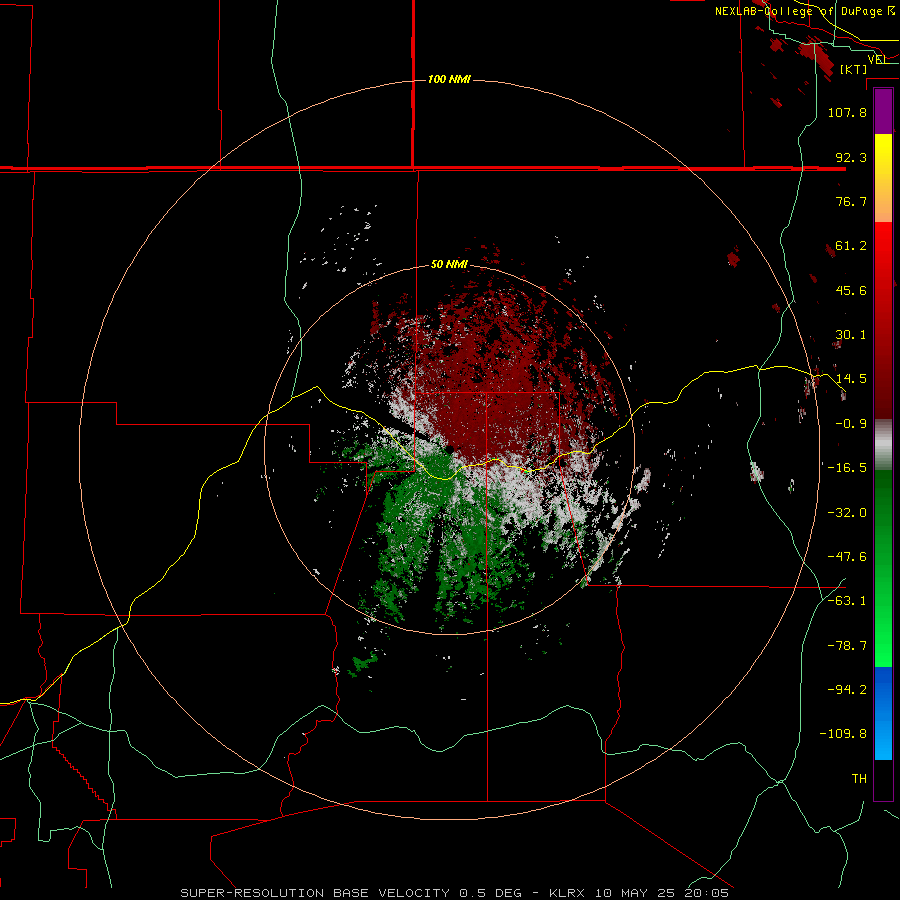Click the 14.5 value on velocity scale
The width and height of the screenshot is (900, 900).
click(851, 379)
